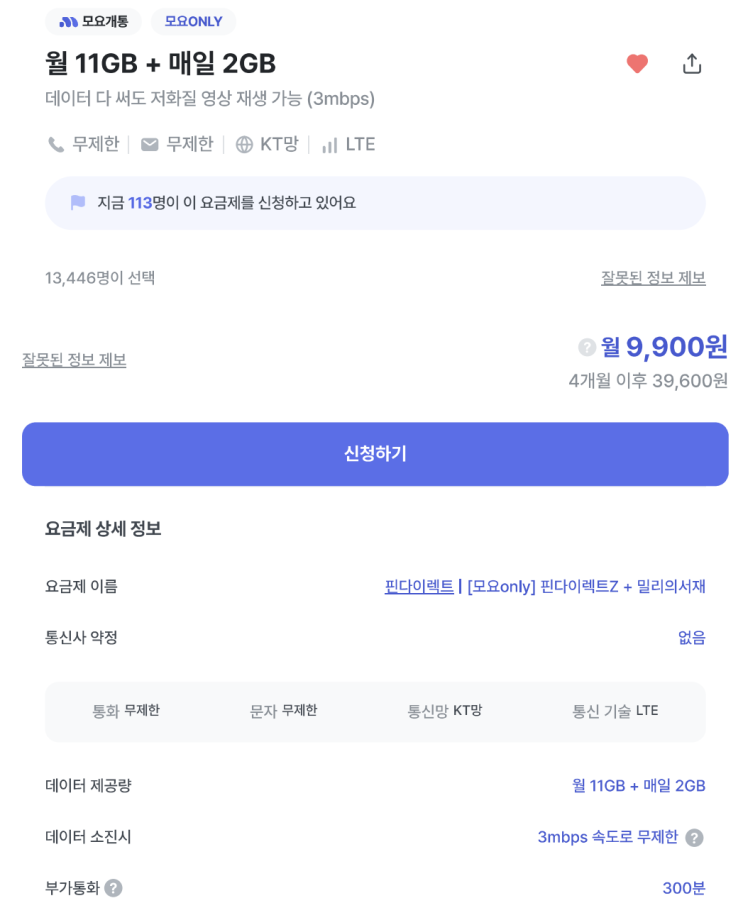Click the LTE signal bars icon

[329, 145]
